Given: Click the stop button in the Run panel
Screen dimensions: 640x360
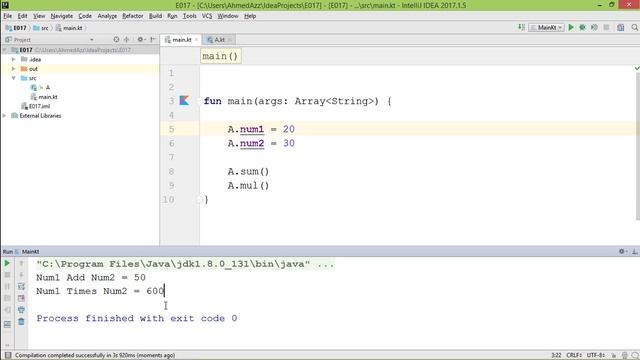Looking at the screenshot, I should 7,275.
